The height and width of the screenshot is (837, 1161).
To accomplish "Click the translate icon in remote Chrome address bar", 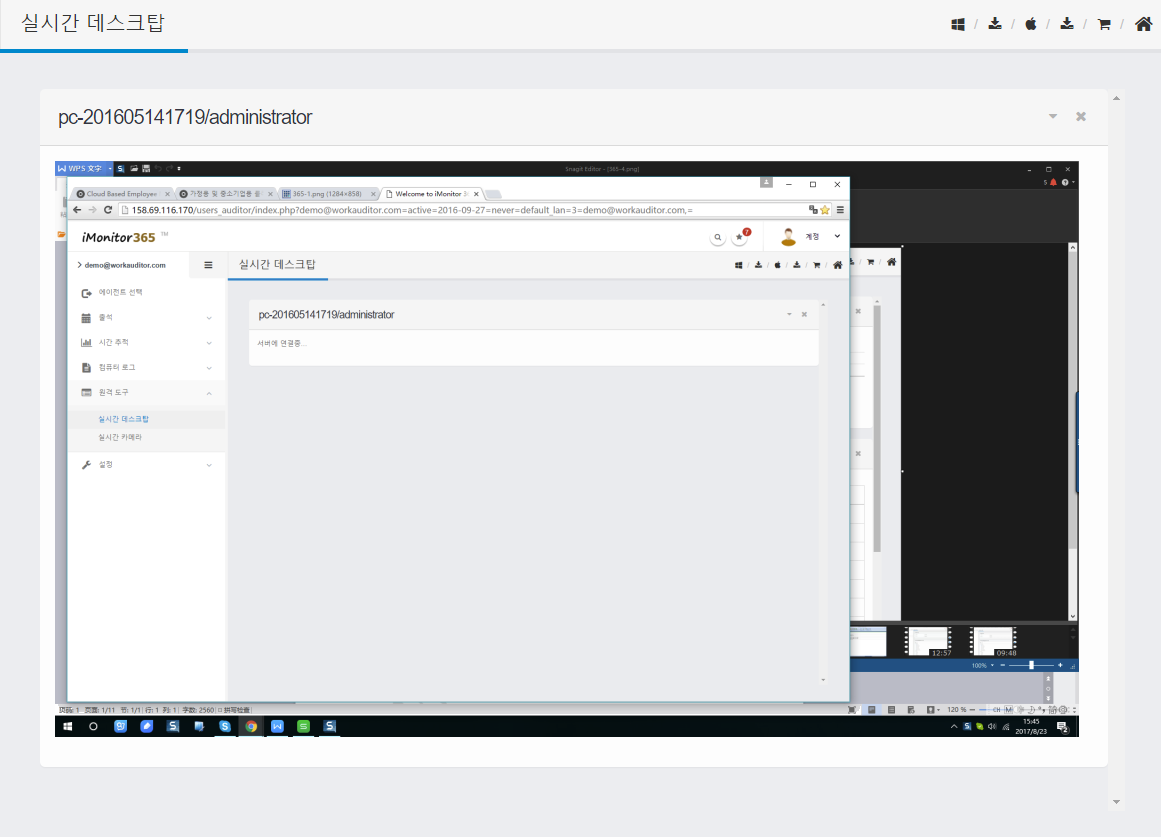I will point(813,210).
